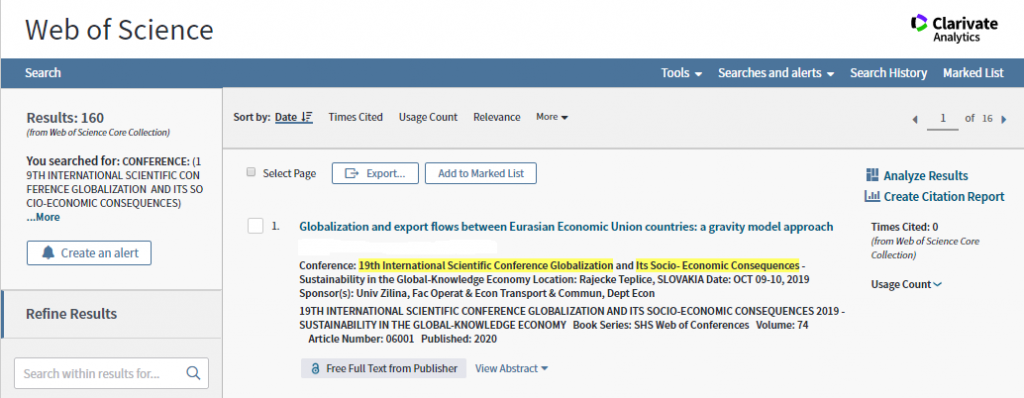Viewport: 1024px width, 398px height.
Task: Open Analyze Results link
Action: [x=917, y=175]
